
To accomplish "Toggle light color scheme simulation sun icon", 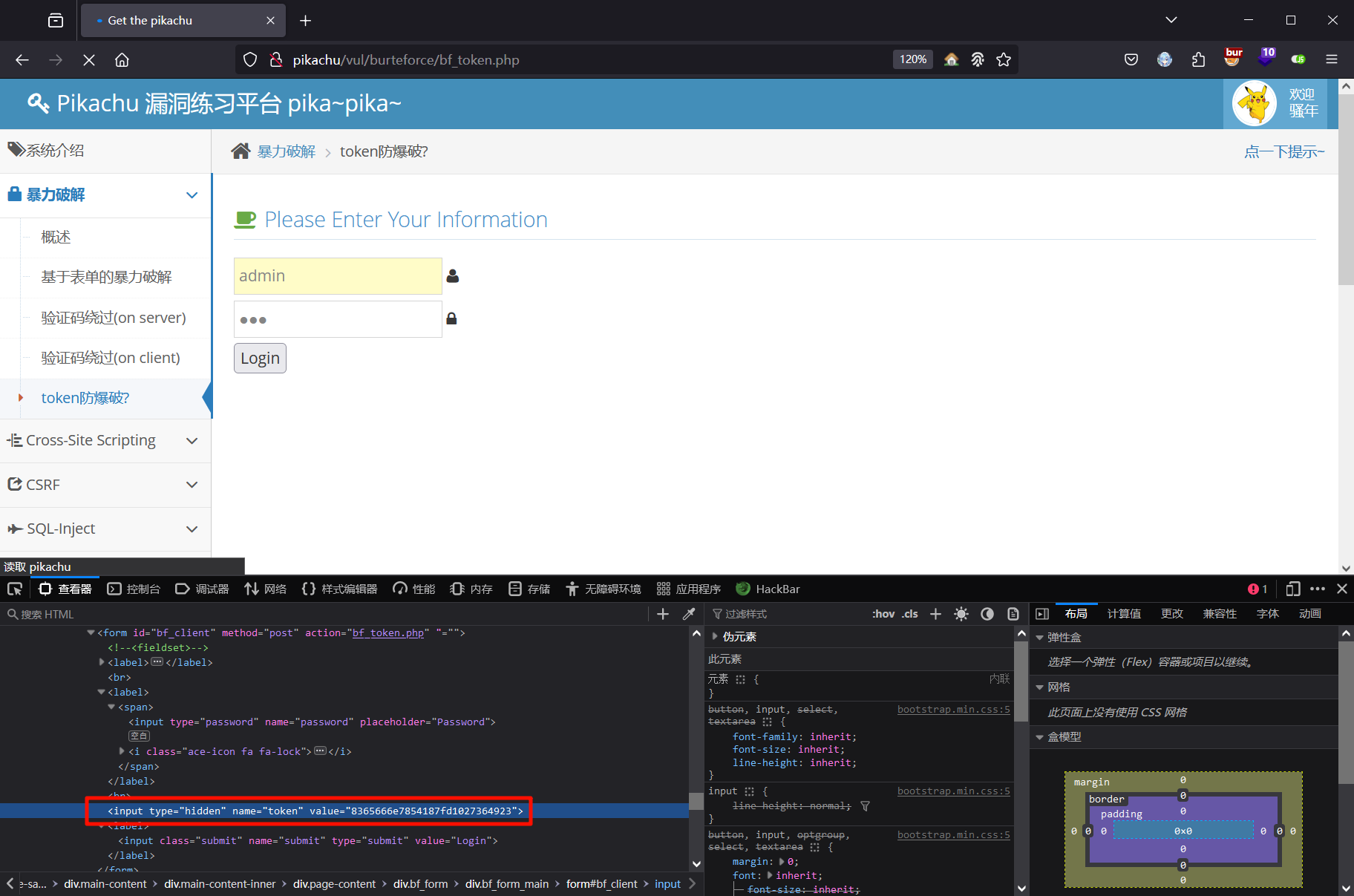I will click(961, 614).
